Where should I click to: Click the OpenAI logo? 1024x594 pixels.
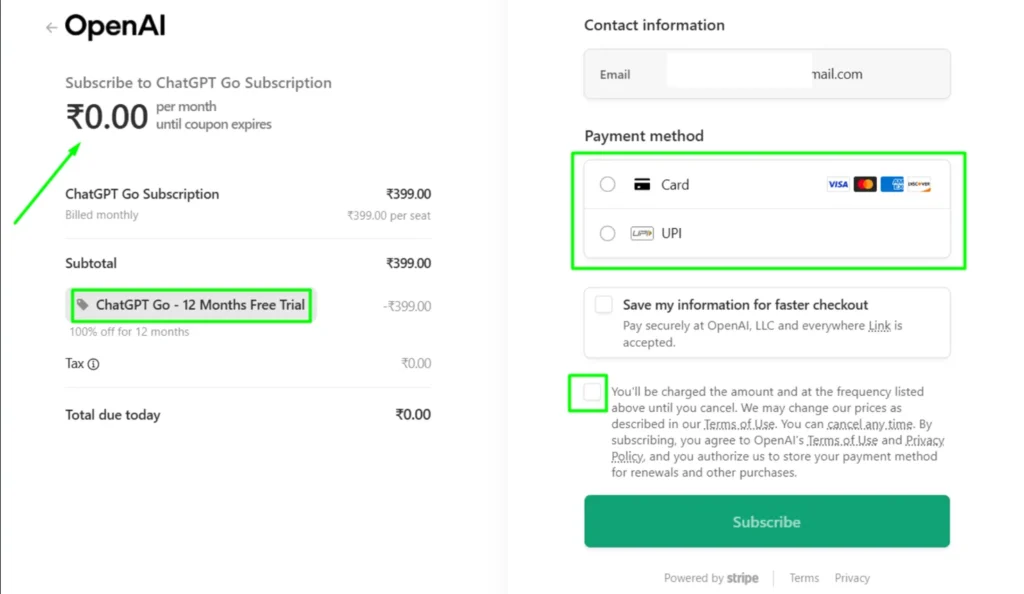tap(115, 27)
